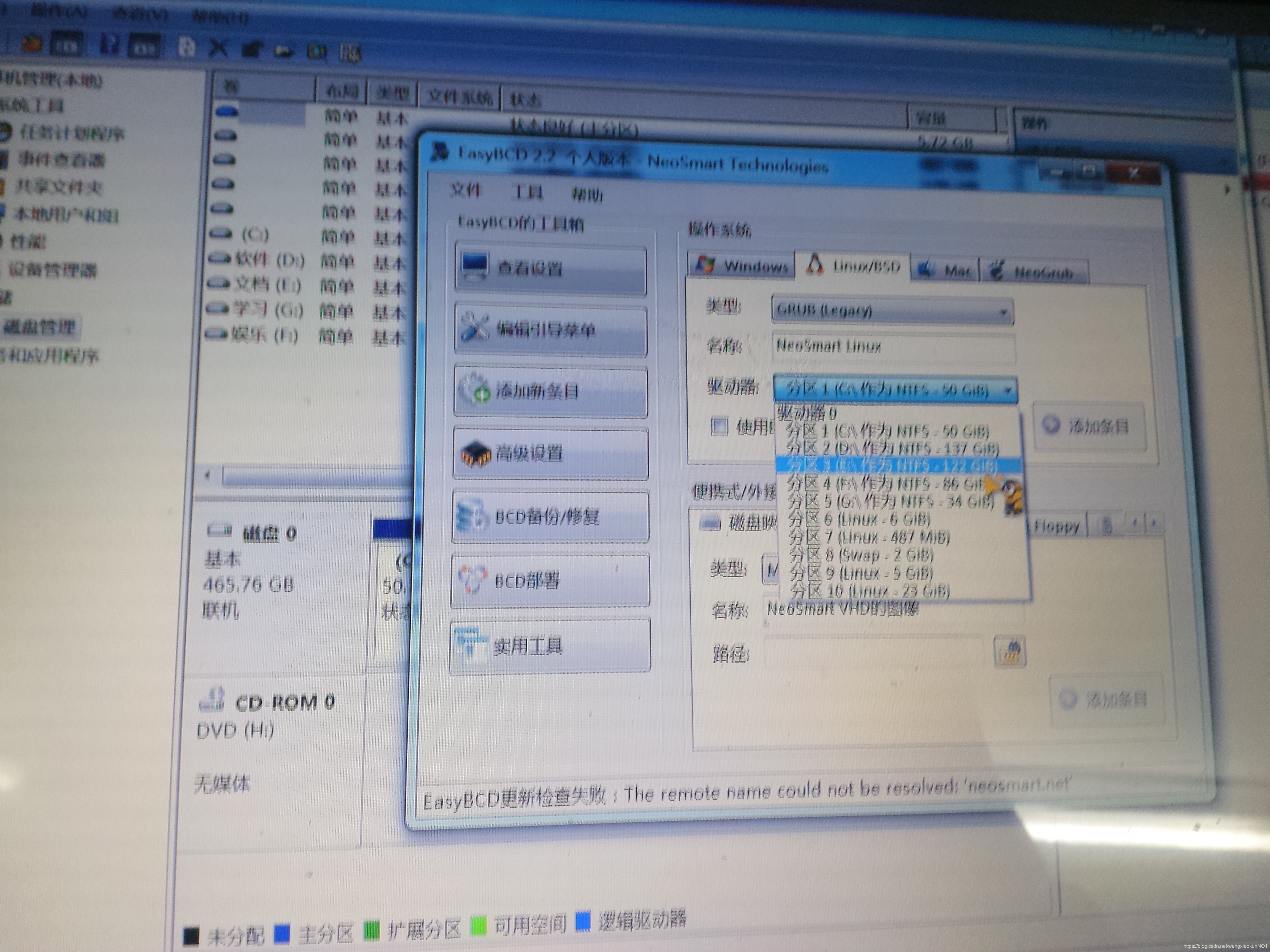Select Event Viewer (事件查看器) in the tree

click(62, 160)
